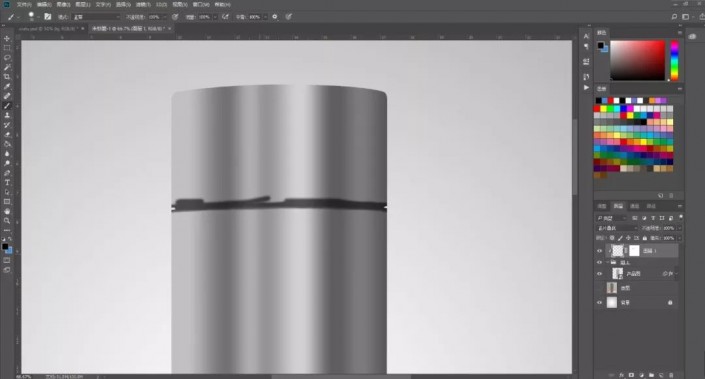This screenshot has height=379, width=705.
Task: Toggle Quick Mask mode in the toolbox
Action: click(7, 260)
